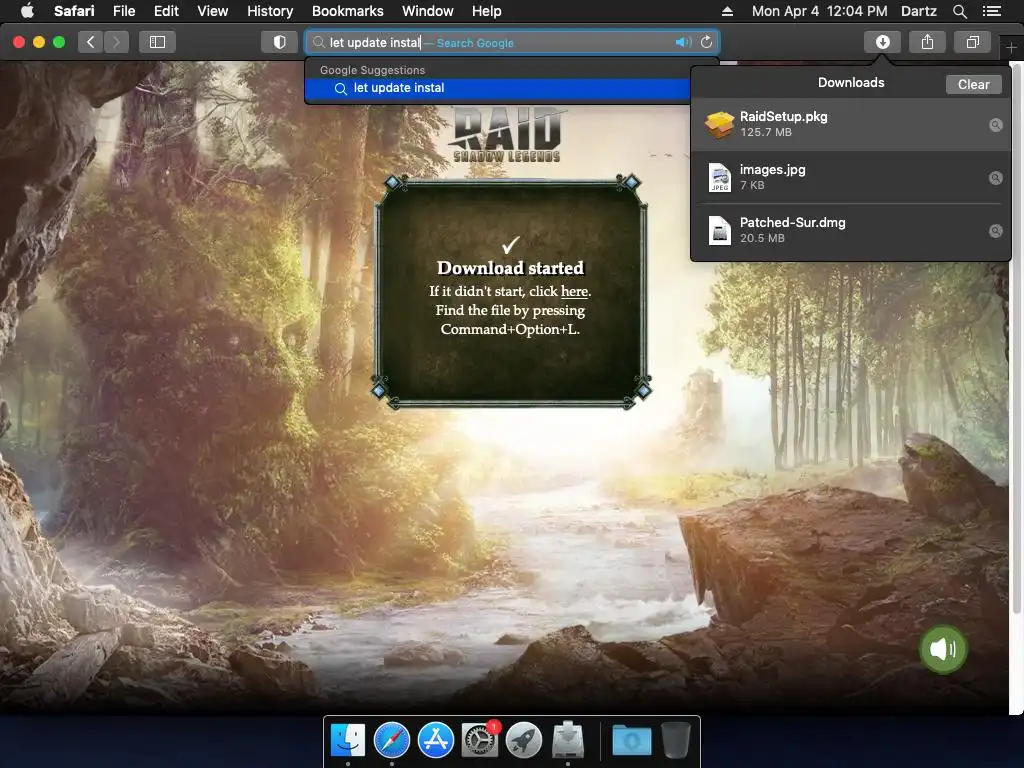Toggle the green sound button on the page
Screen dimensions: 1024x768
point(942,649)
